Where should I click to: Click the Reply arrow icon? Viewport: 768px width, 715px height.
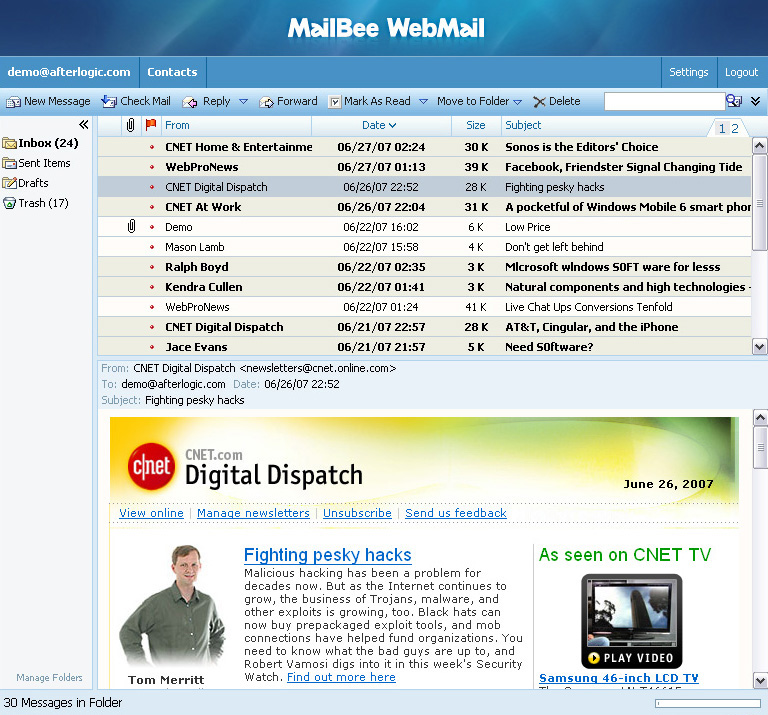tap(190, 102)
